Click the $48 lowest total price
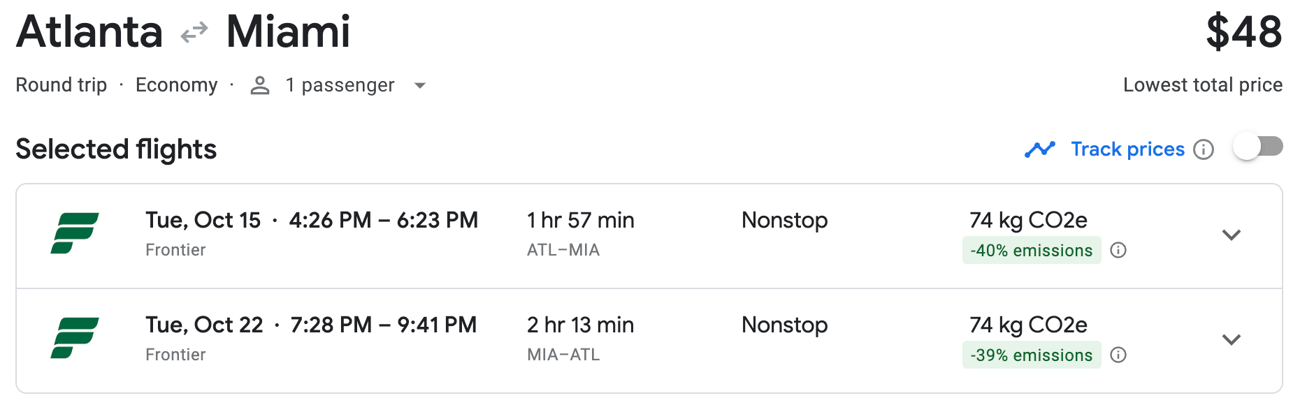Viewport: 1300px width, 405px height. pyautogui.click(x=1243, y=33)
